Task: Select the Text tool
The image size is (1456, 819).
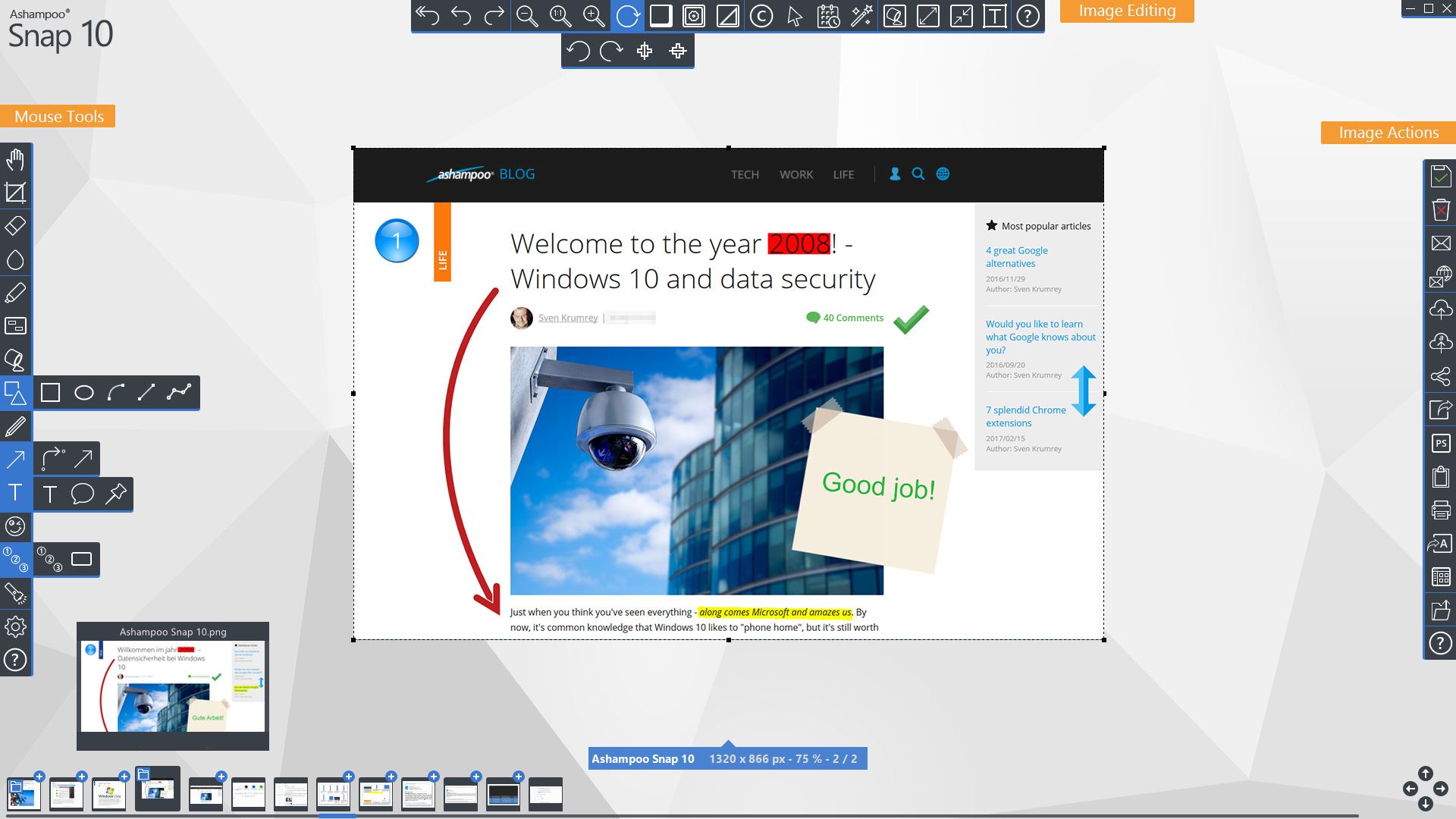Action: (14, 493)
